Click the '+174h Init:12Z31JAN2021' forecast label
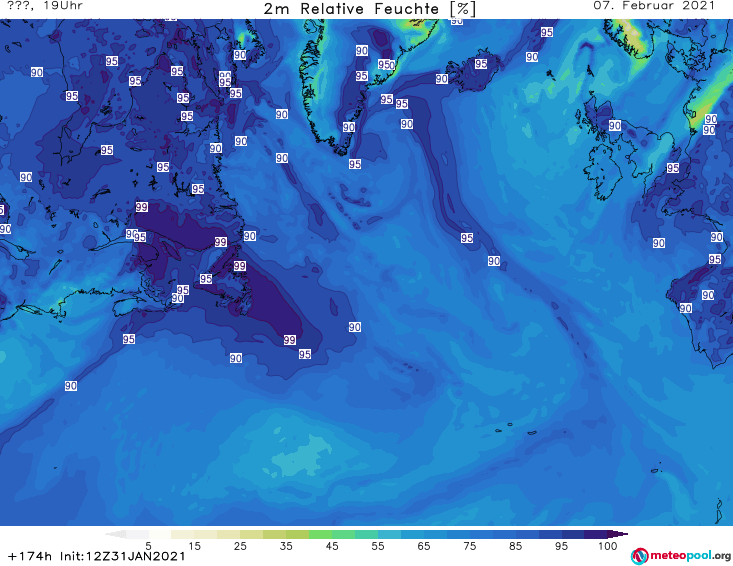Viewport: 733px width, 566px height. tap(97, 556)
